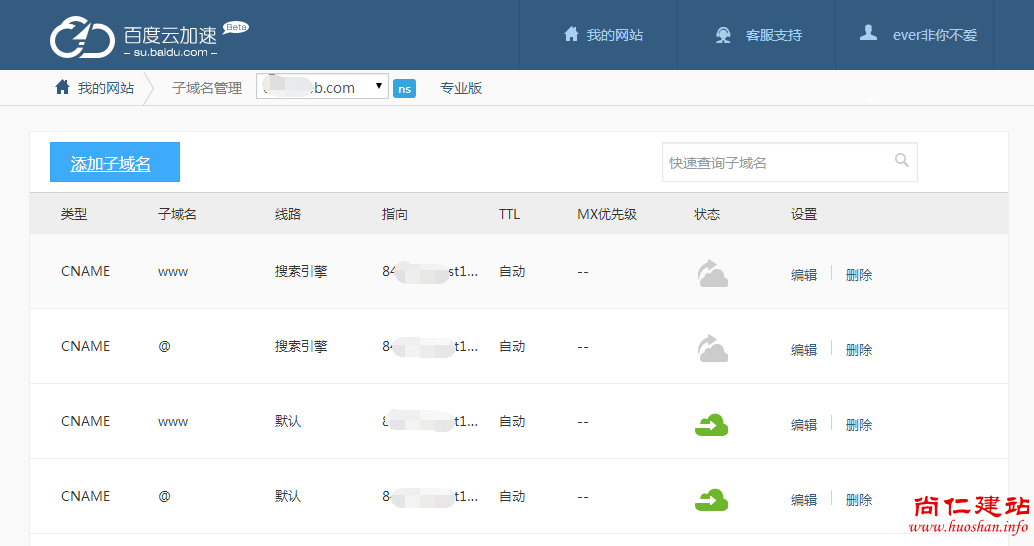Open 我的网站 in top navigation
The image size is (1034, 546).
(603, 35)
